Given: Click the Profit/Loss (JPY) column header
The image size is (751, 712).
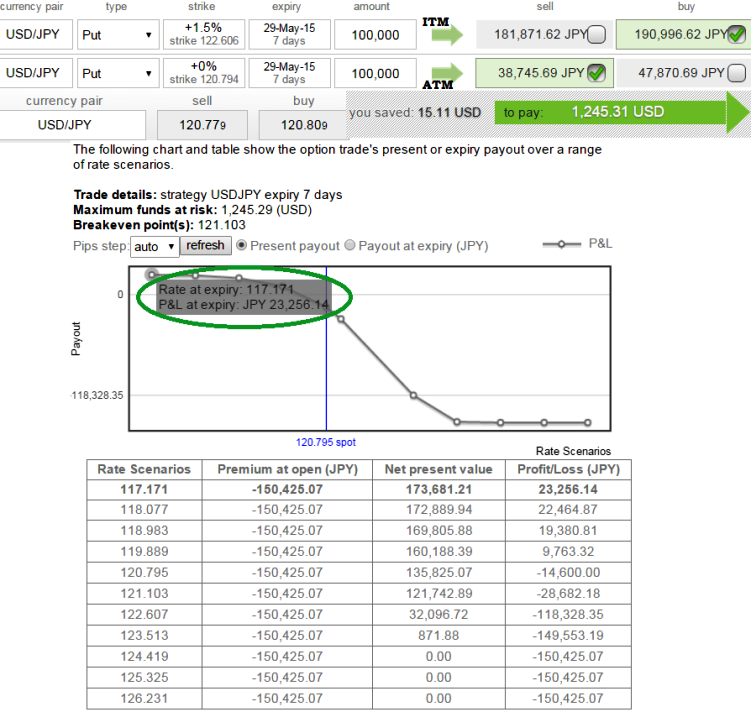Looking at the screenshot, I should [569, 469].
